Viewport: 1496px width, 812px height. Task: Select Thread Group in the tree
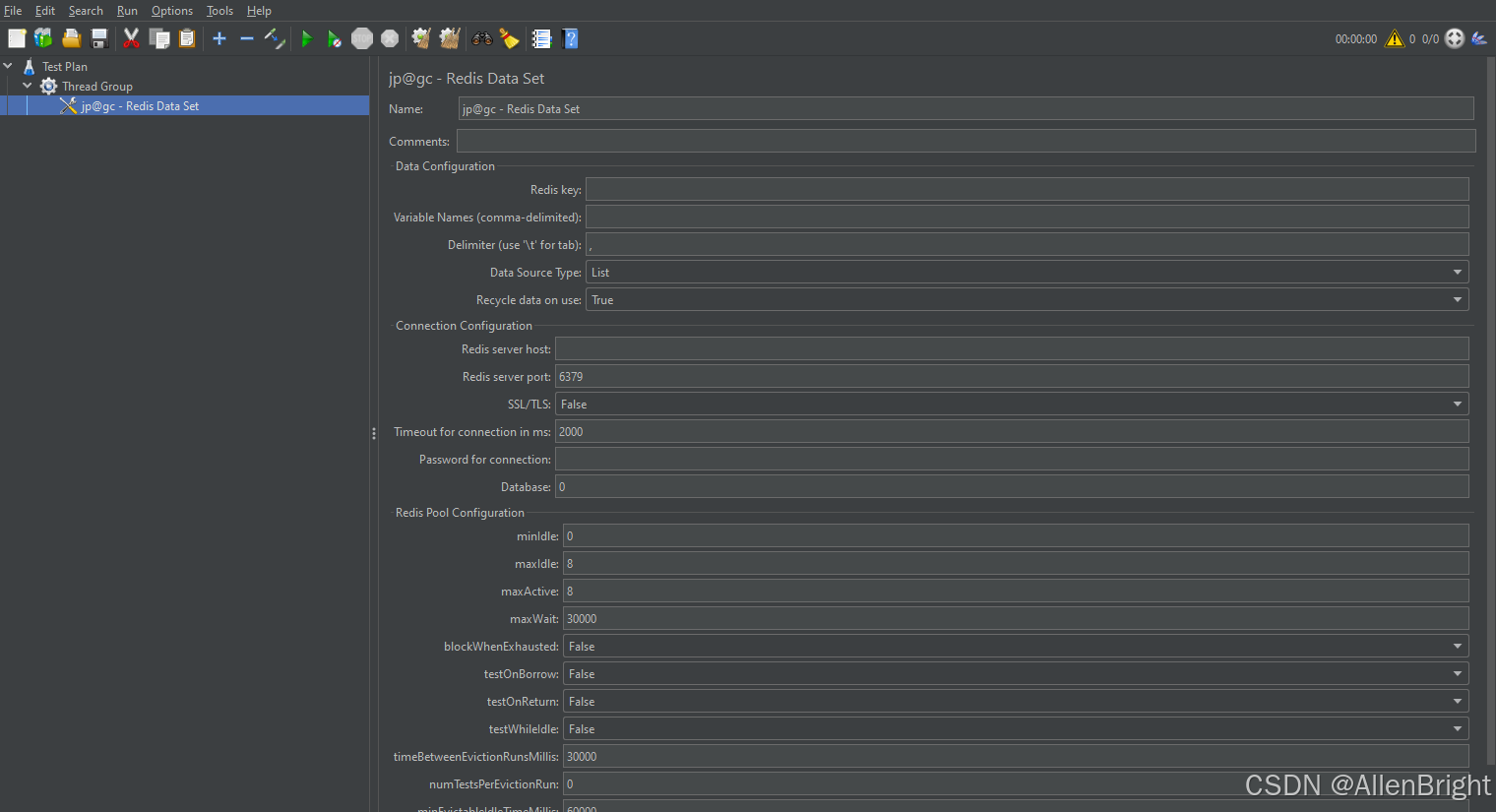97,86
